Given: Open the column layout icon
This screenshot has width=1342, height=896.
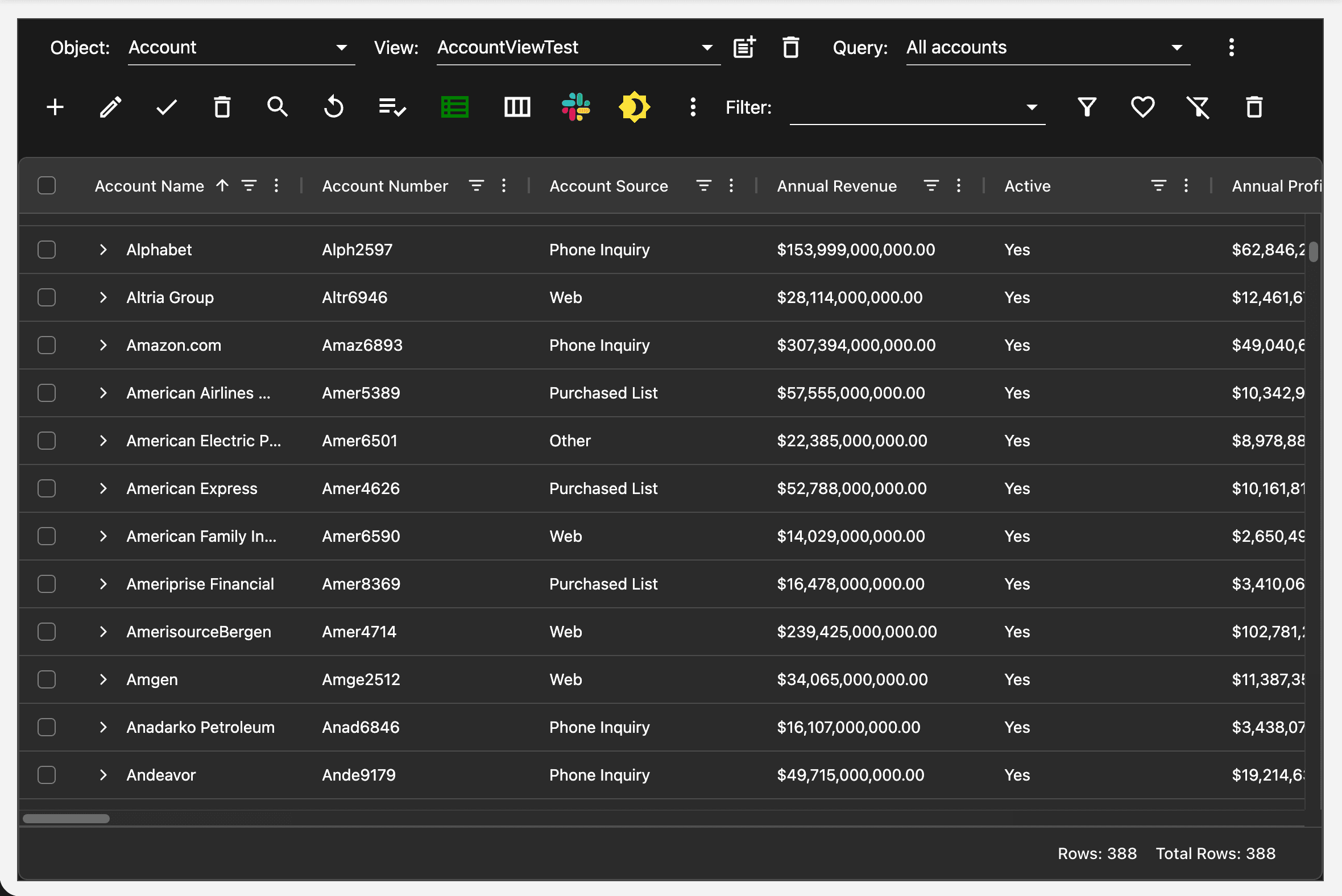Looking at the screenshot, I should tap(517, 107).
